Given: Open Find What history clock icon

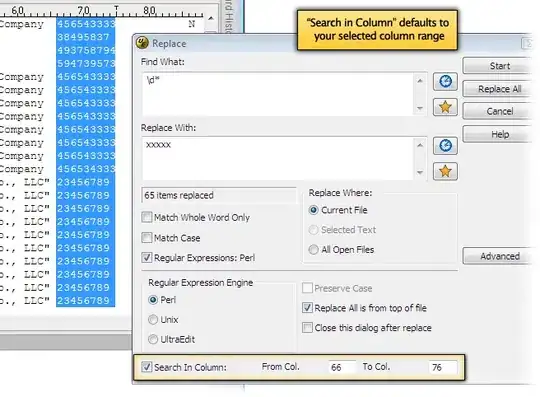Looking at the screenshot, I should click(x=445, y=82).
